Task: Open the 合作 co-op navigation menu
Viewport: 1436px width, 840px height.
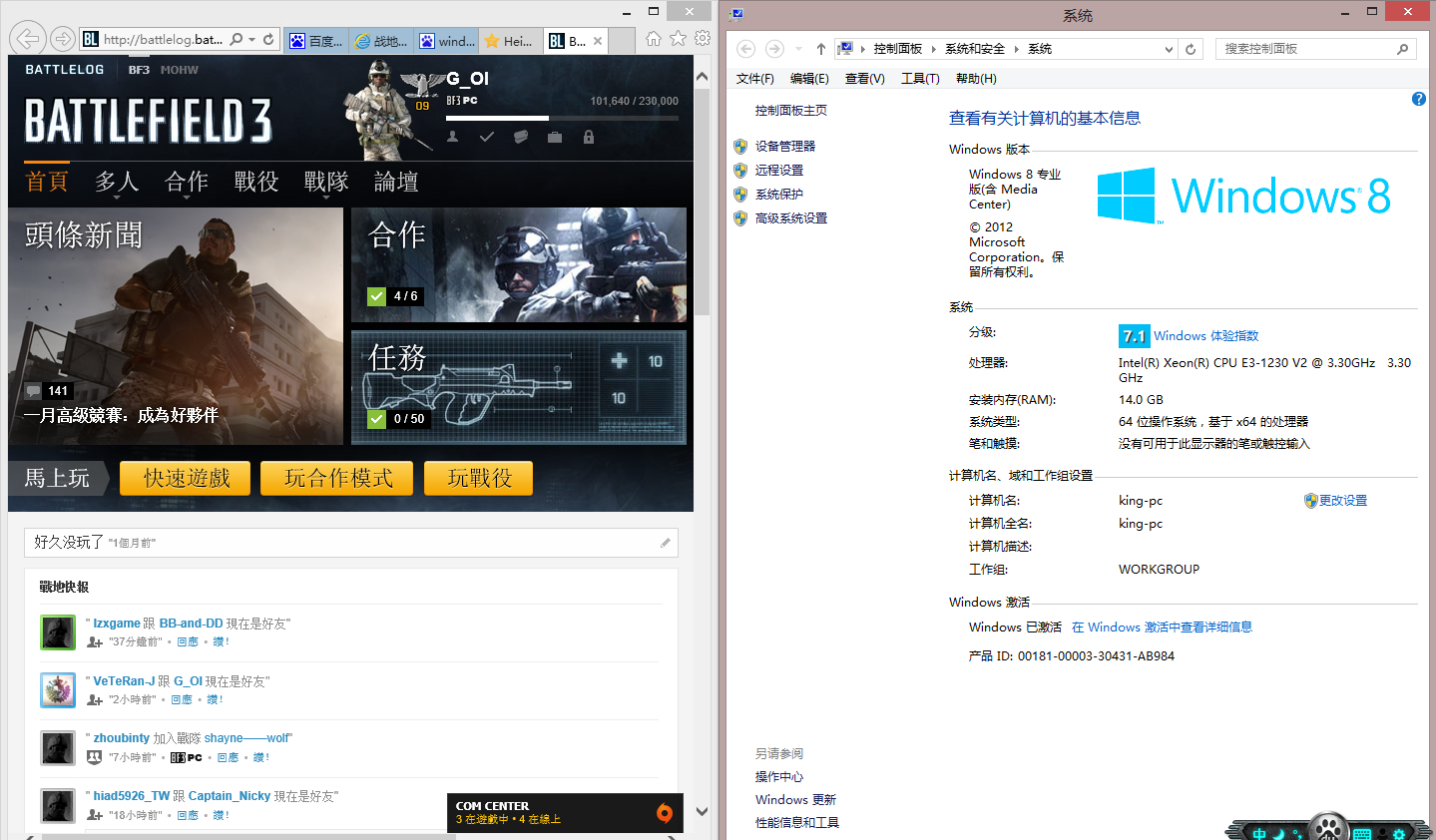Action: point(187,182)
